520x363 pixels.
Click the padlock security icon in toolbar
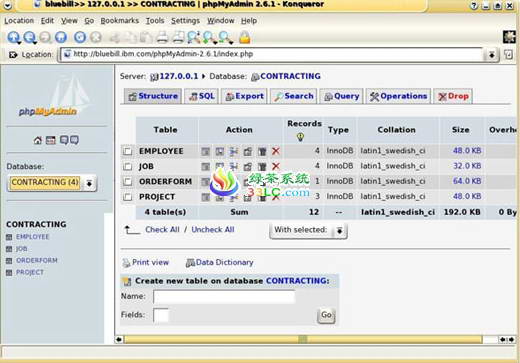pos(245,37)
